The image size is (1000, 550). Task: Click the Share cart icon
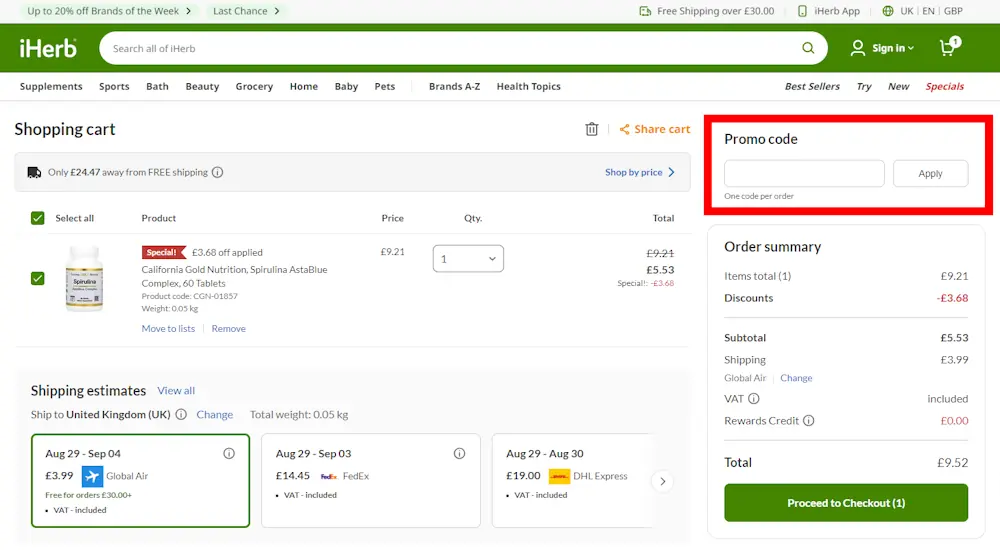[624, 129]
